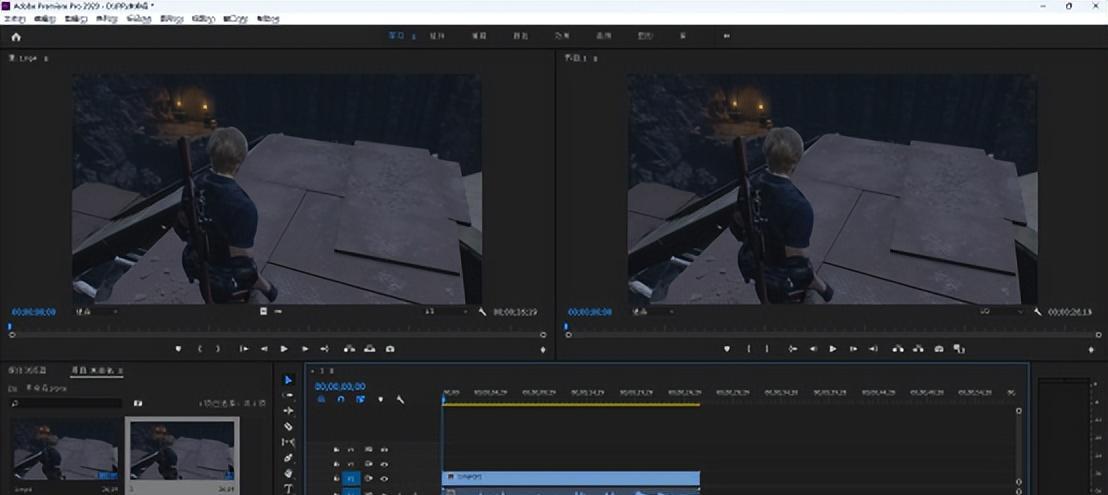Step back one frame in Source monitor
This screenshot has width=1108, height=495.
264,349
